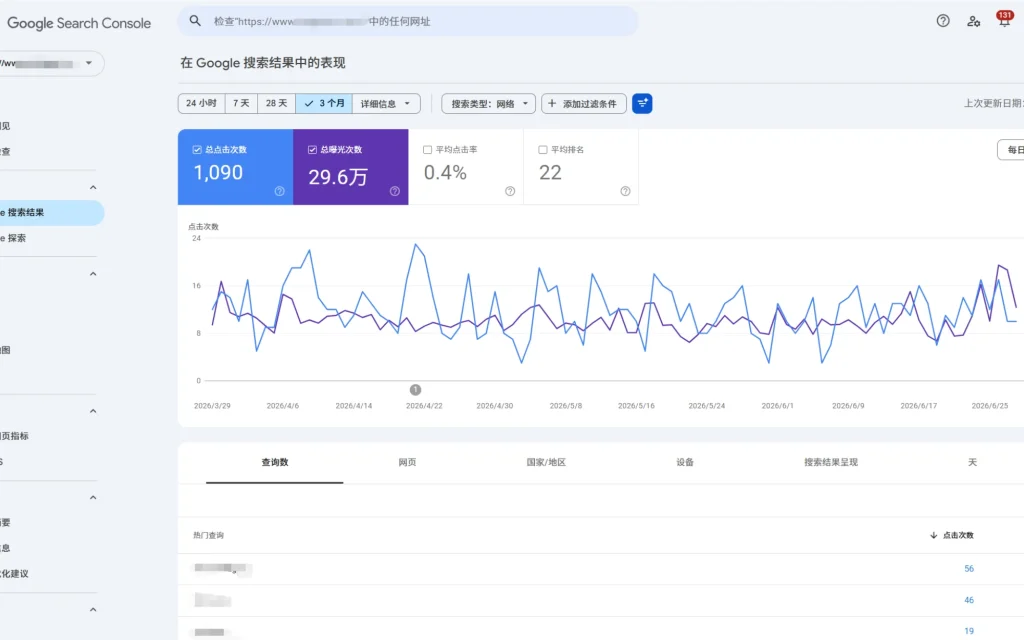Click help icon on average CTR card
This screenshot has height=640, width=1024.
click(x=510, y=191)
